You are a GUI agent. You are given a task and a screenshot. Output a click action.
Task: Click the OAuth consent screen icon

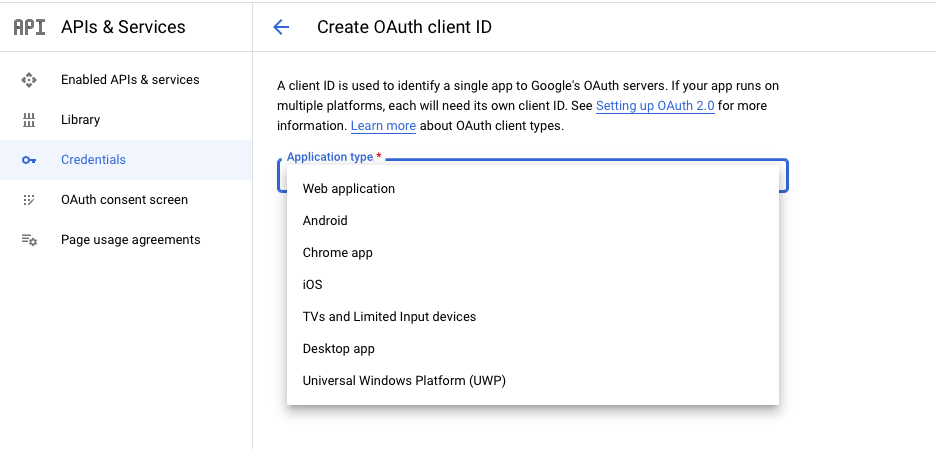[29, 200]
